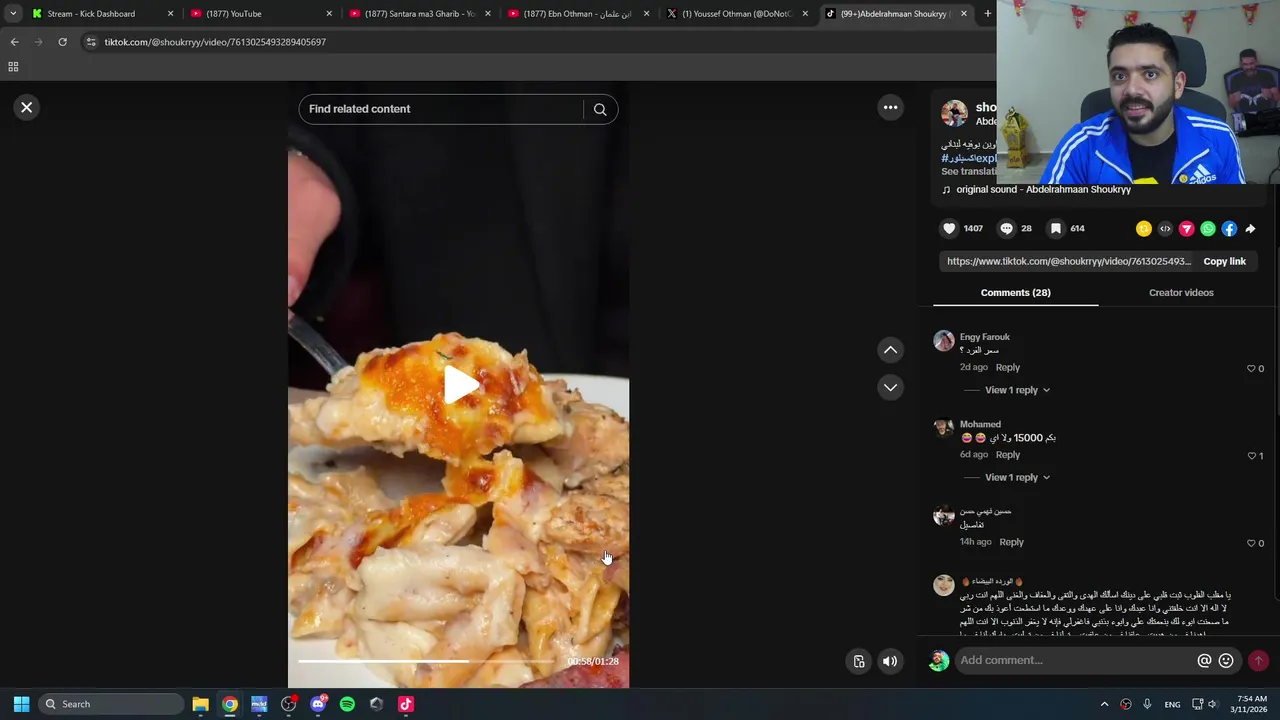Image resolution: width=1280 pixels, height=720 pixels.
Task: Save video with the bookmark icon
Action: click(1055, 229)
